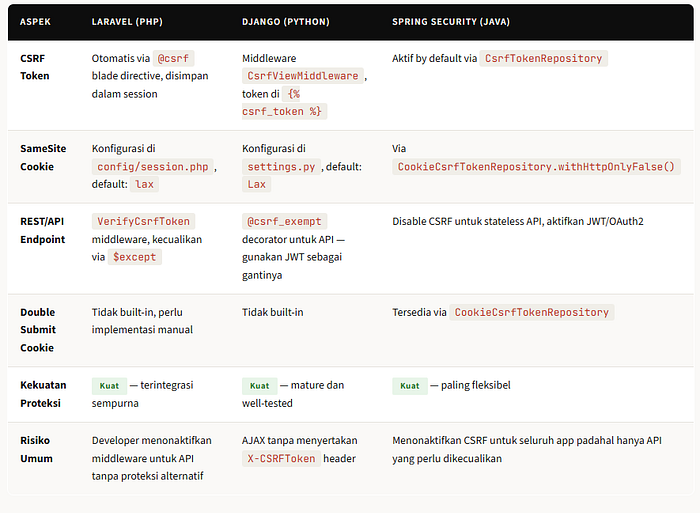Click the CsrfViewMiddleware code snippet

click(x=303, y=76)
